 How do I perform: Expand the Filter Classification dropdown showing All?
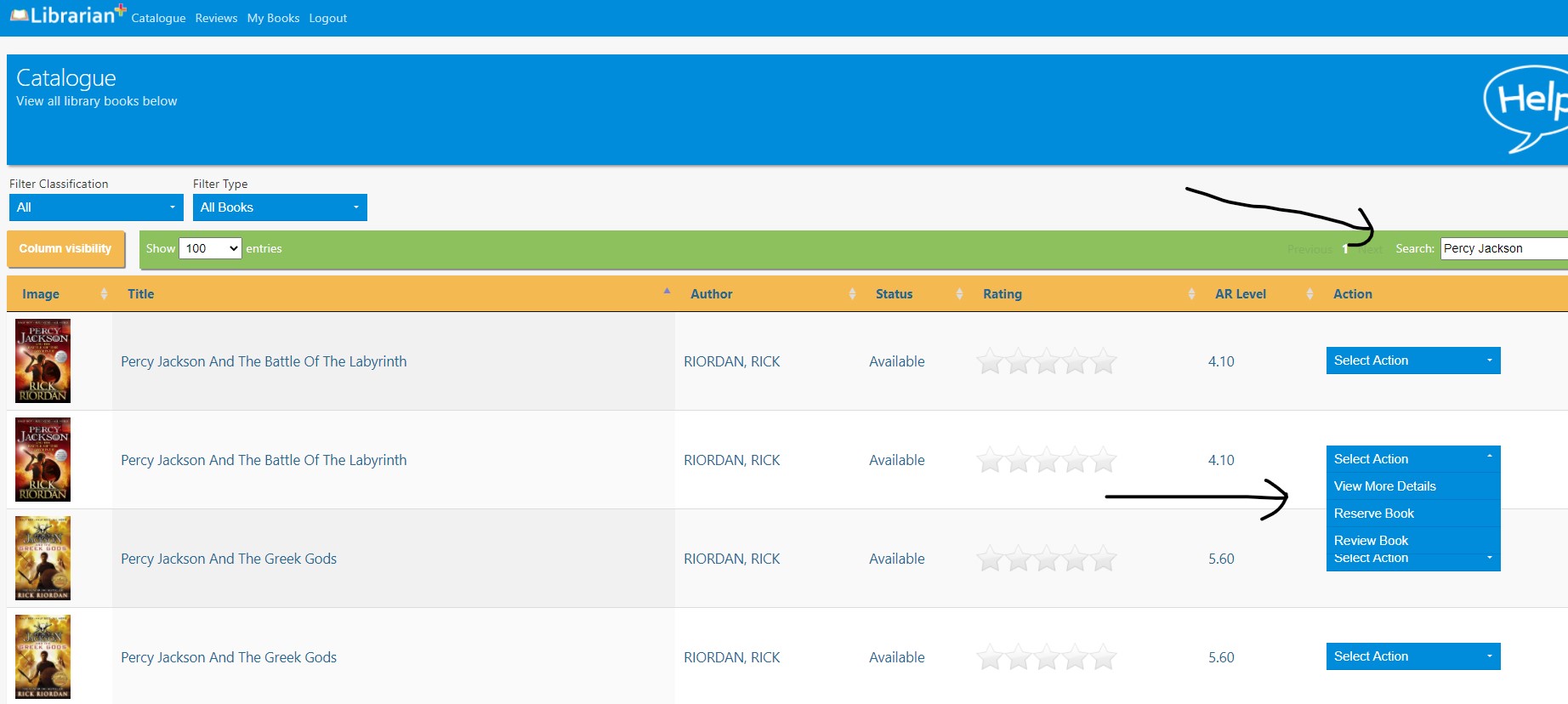click(x=95, y=207)
